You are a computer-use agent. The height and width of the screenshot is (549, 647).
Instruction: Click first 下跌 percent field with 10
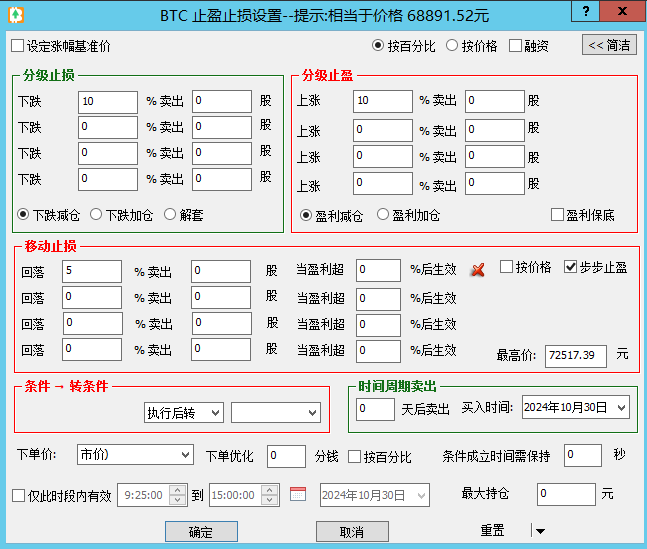(108, 102)
